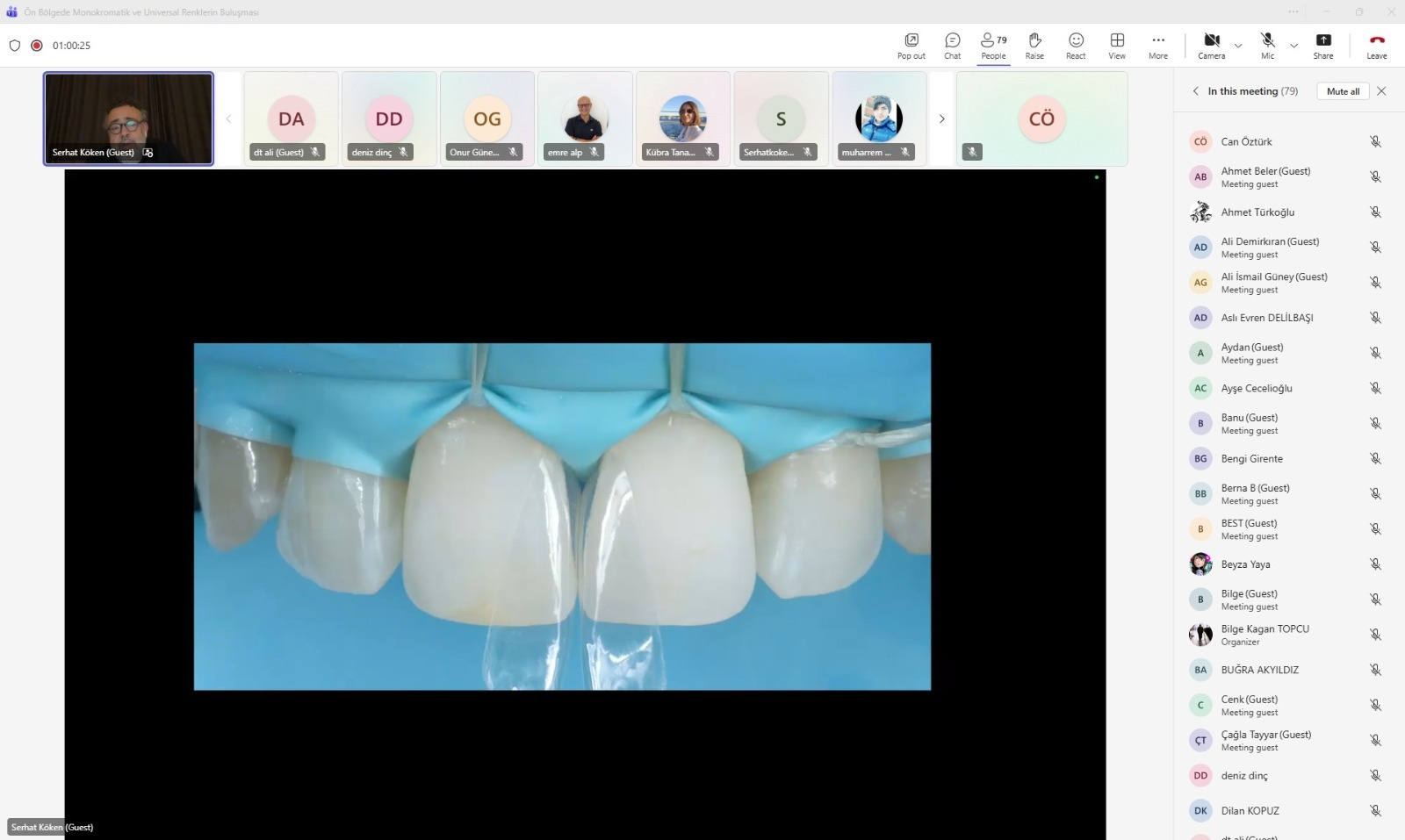Open the meeting Chat panel

click(952, 46)
